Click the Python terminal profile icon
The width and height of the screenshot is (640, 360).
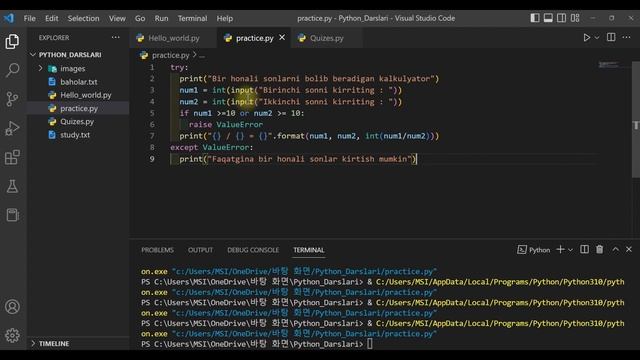coord(522,250)
